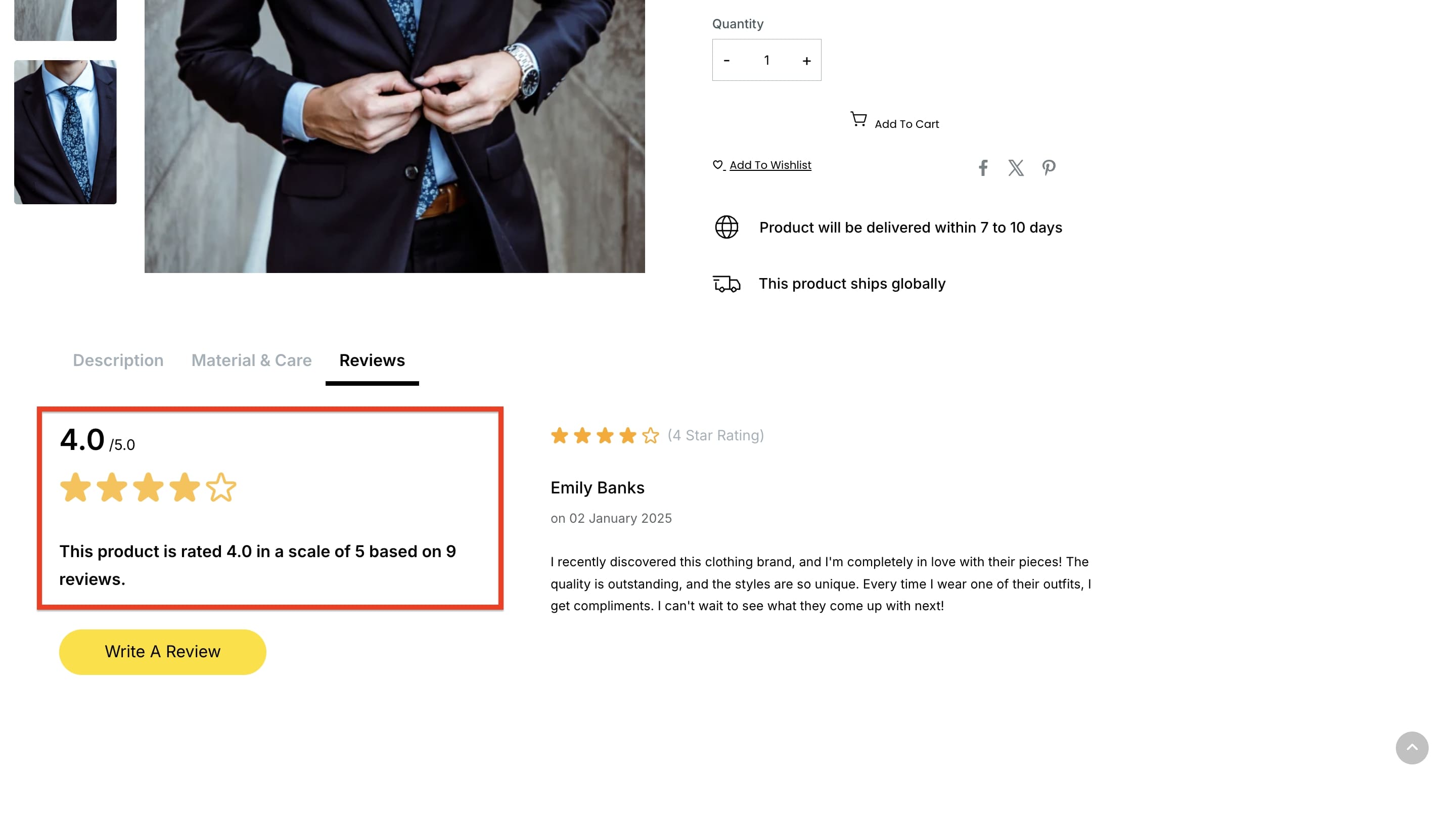Select the fourth star in Emily's rating
1456x817 pixels.
pos(627,435)
